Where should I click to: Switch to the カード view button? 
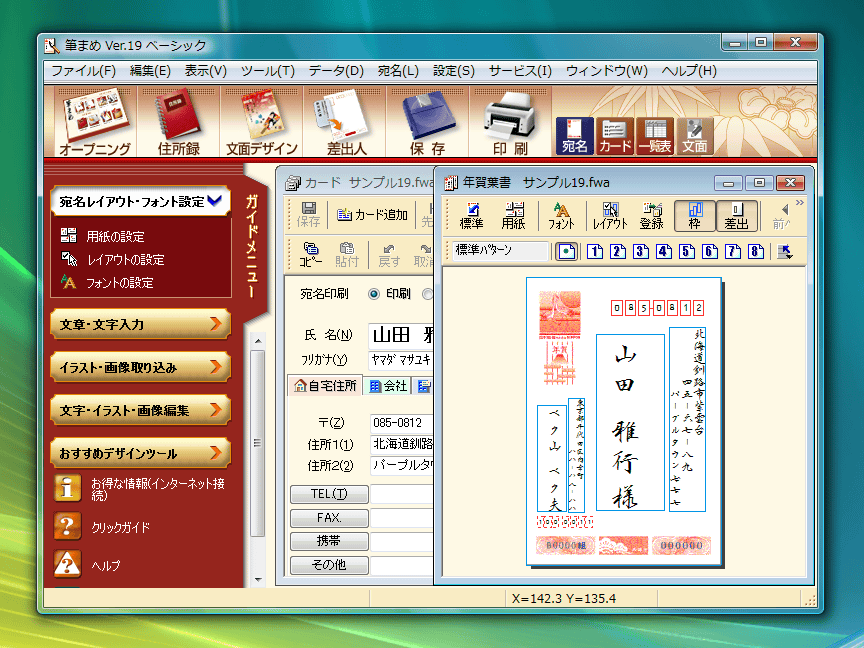(615, 136)
